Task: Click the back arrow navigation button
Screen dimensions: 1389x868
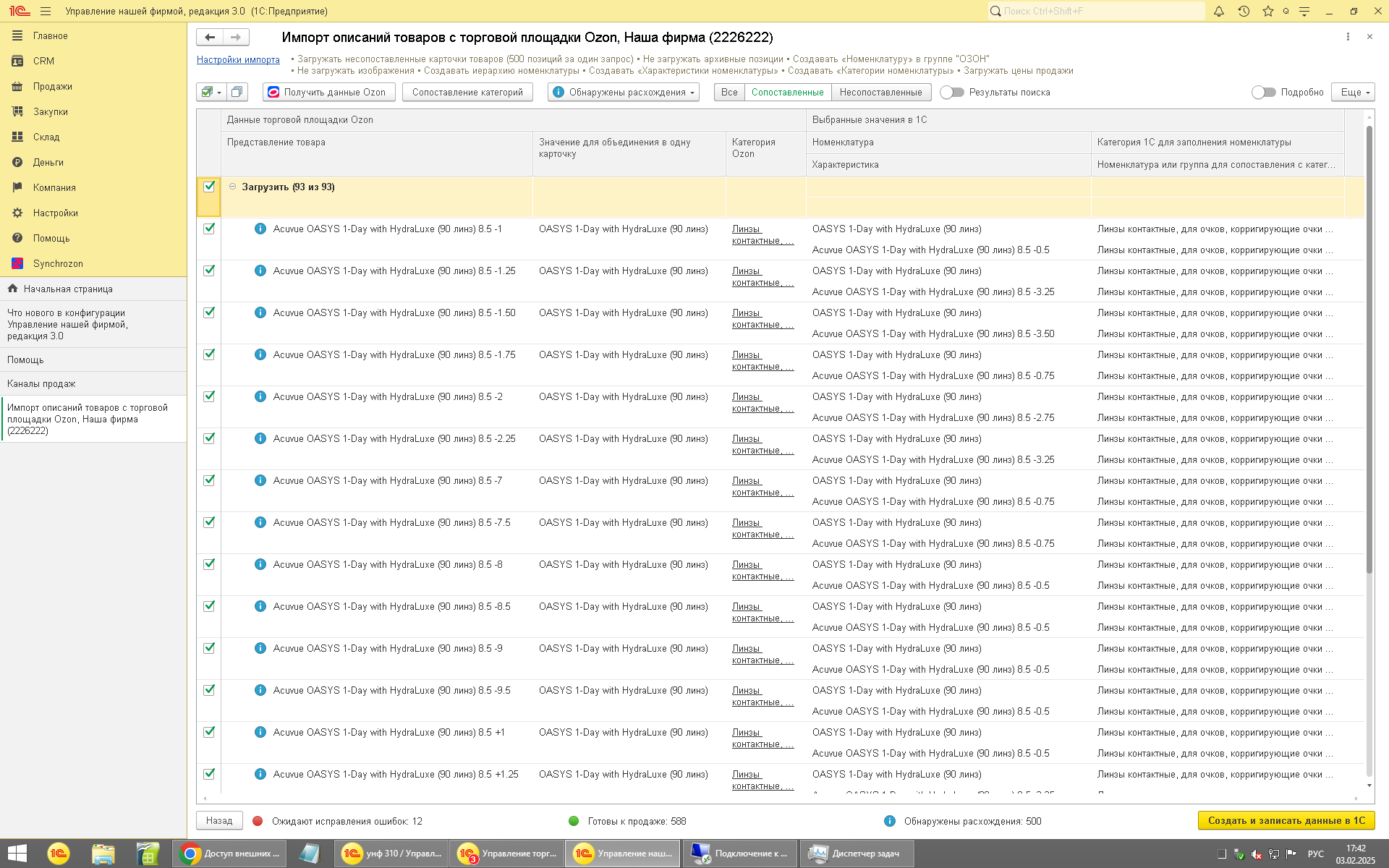Action: click(210, 37)
